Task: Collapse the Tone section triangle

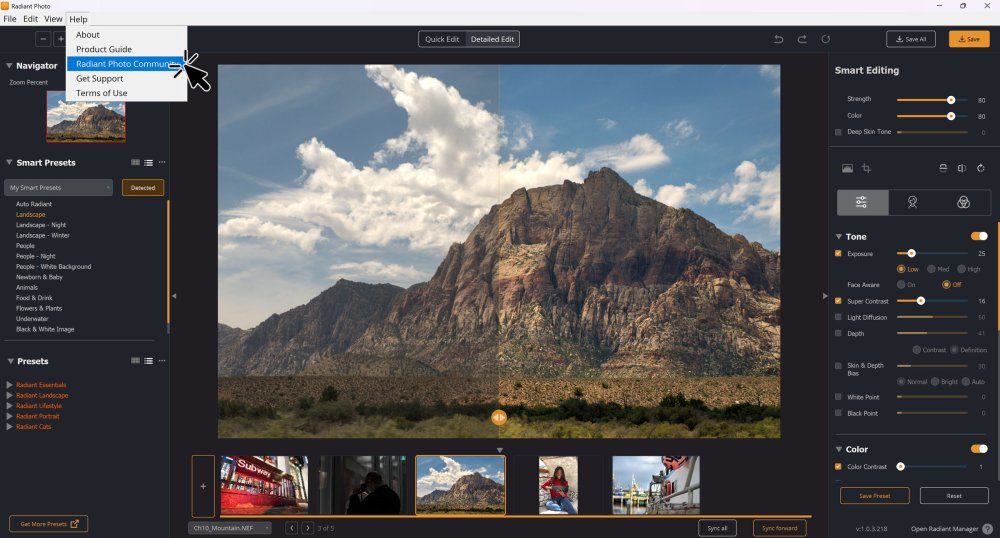Action: [x=839, y=236]
